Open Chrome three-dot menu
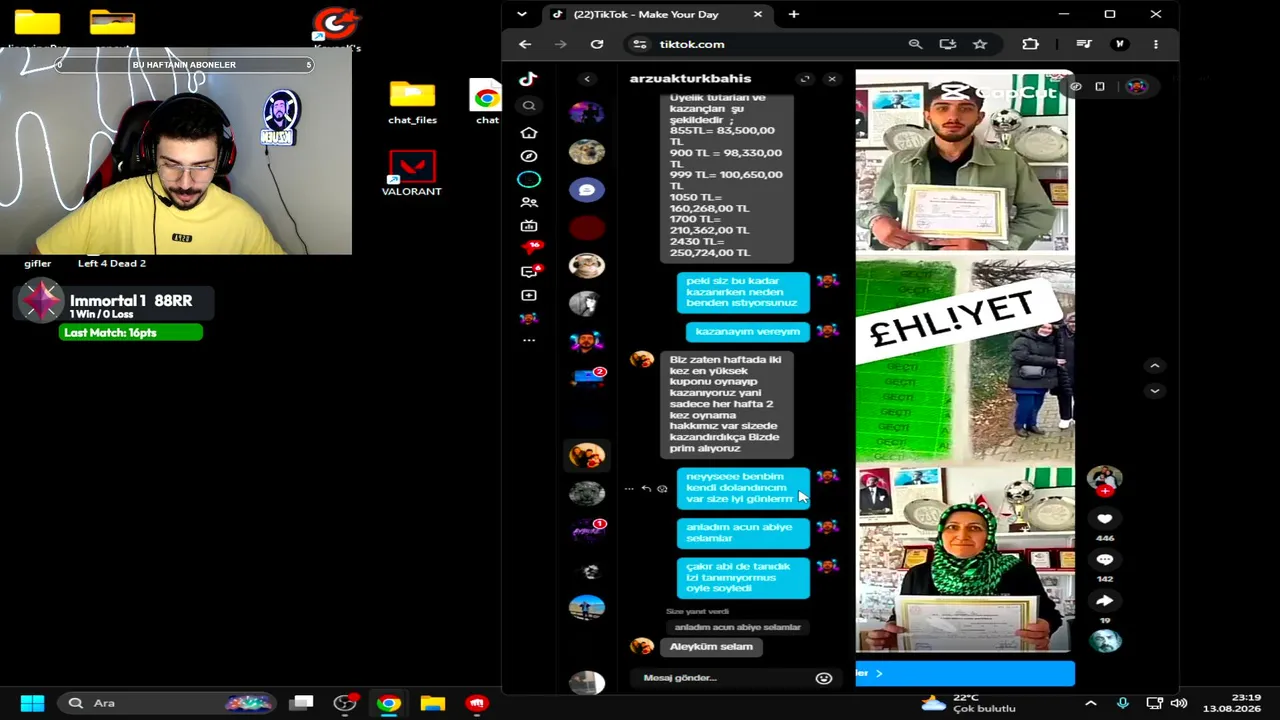Image resolution: width=1280 pixels, height=720 pixels. pyautogui.click(x=1156, y=44)
